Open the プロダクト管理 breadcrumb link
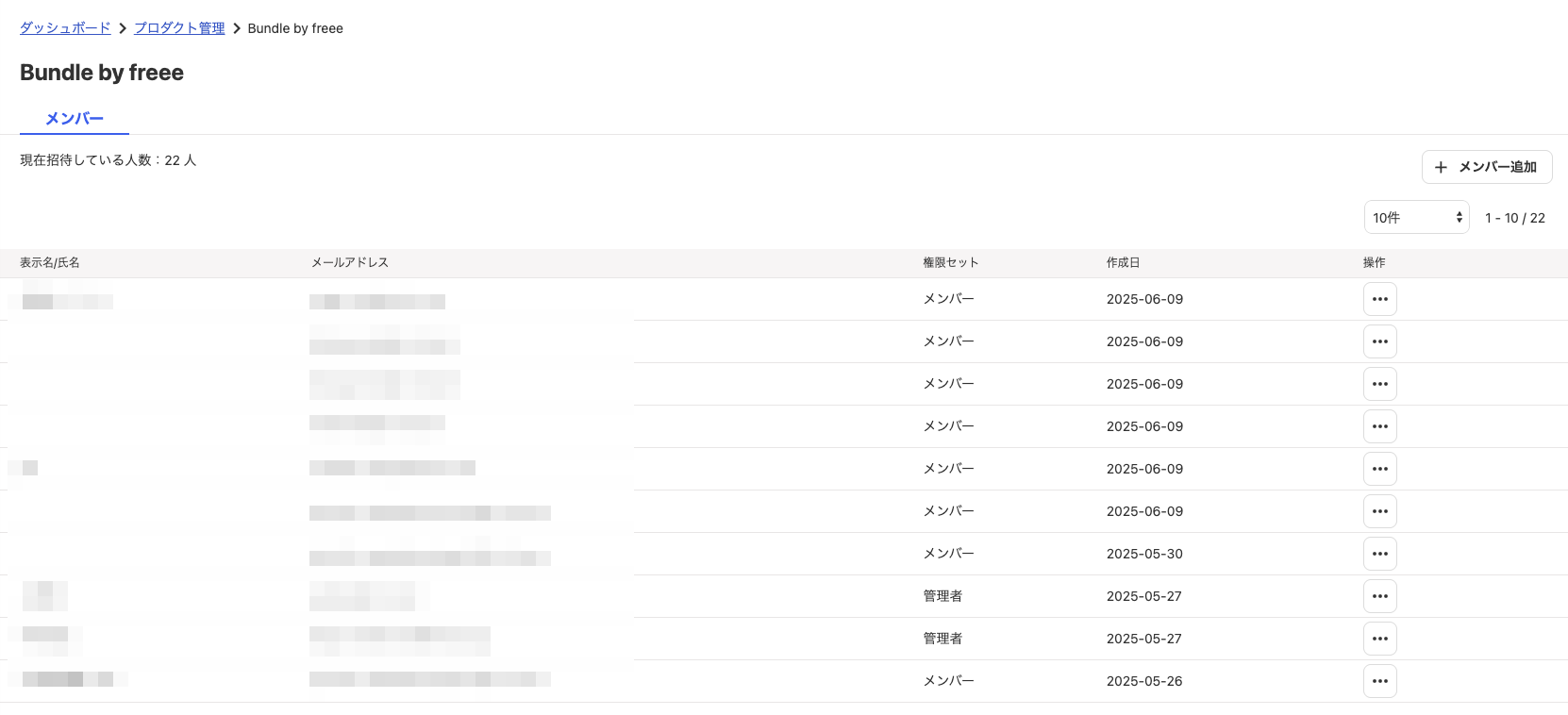 pos(179,28)
